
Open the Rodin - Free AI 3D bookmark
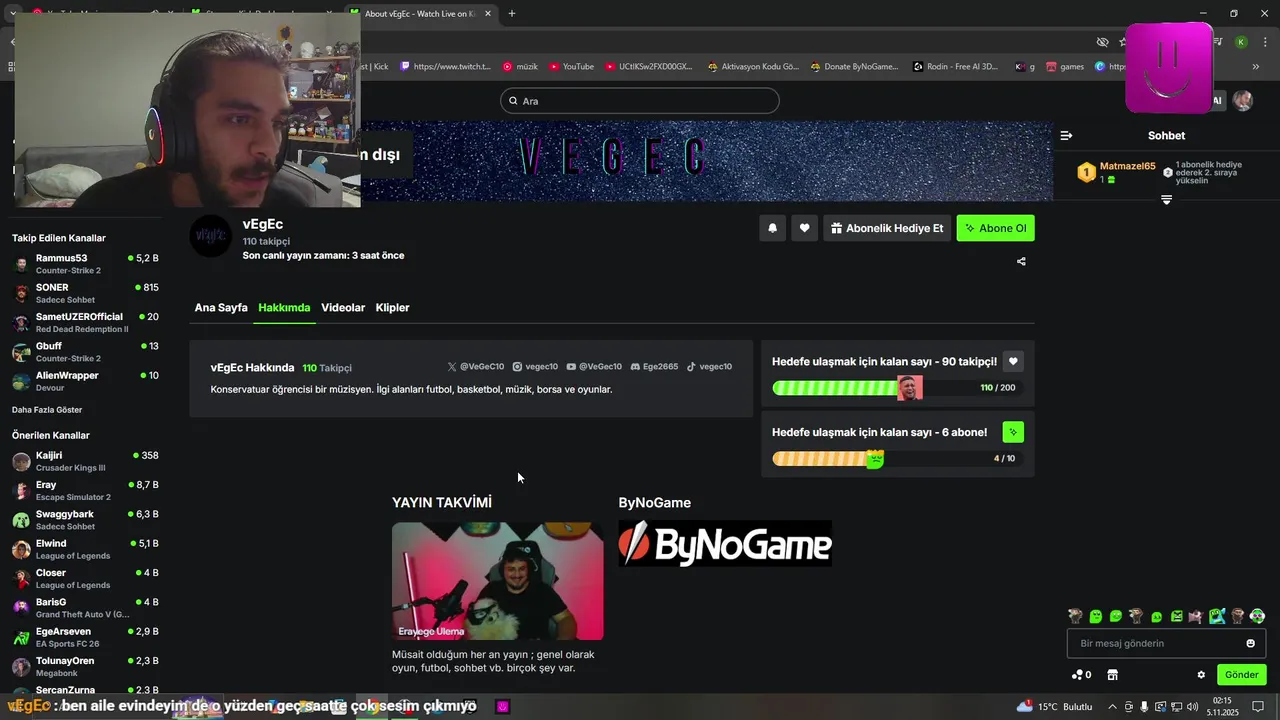[x=955, y=67]
